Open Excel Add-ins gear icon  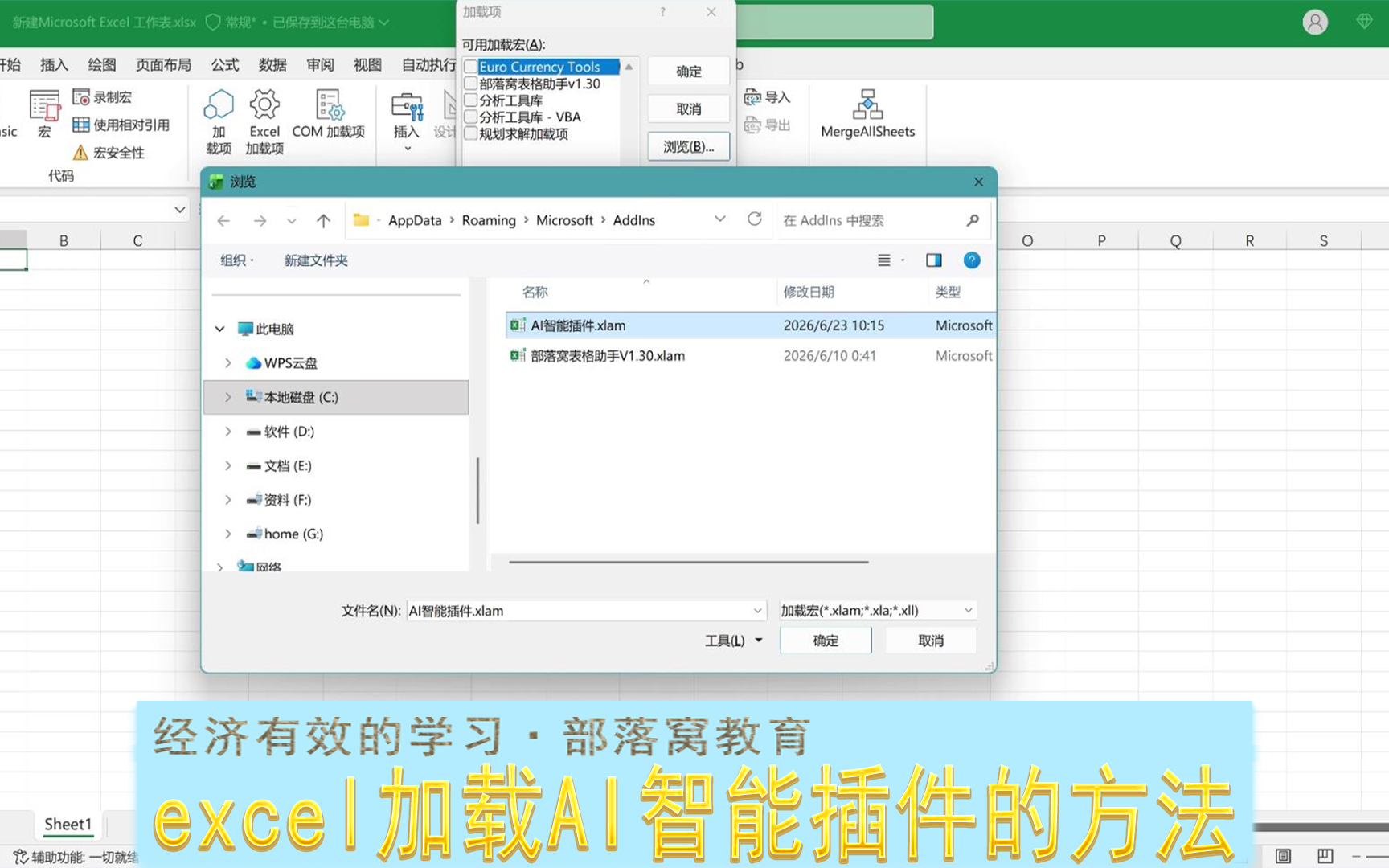[264, 104]
